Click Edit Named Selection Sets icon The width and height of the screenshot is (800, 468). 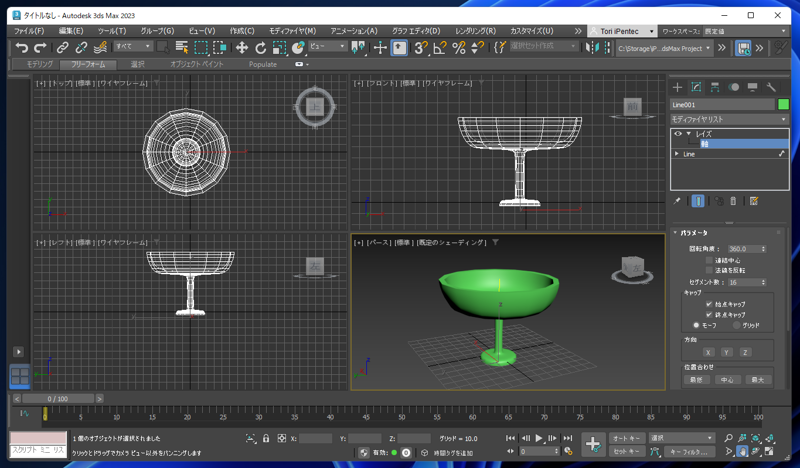pyautogui.click(x=499, y=47)
